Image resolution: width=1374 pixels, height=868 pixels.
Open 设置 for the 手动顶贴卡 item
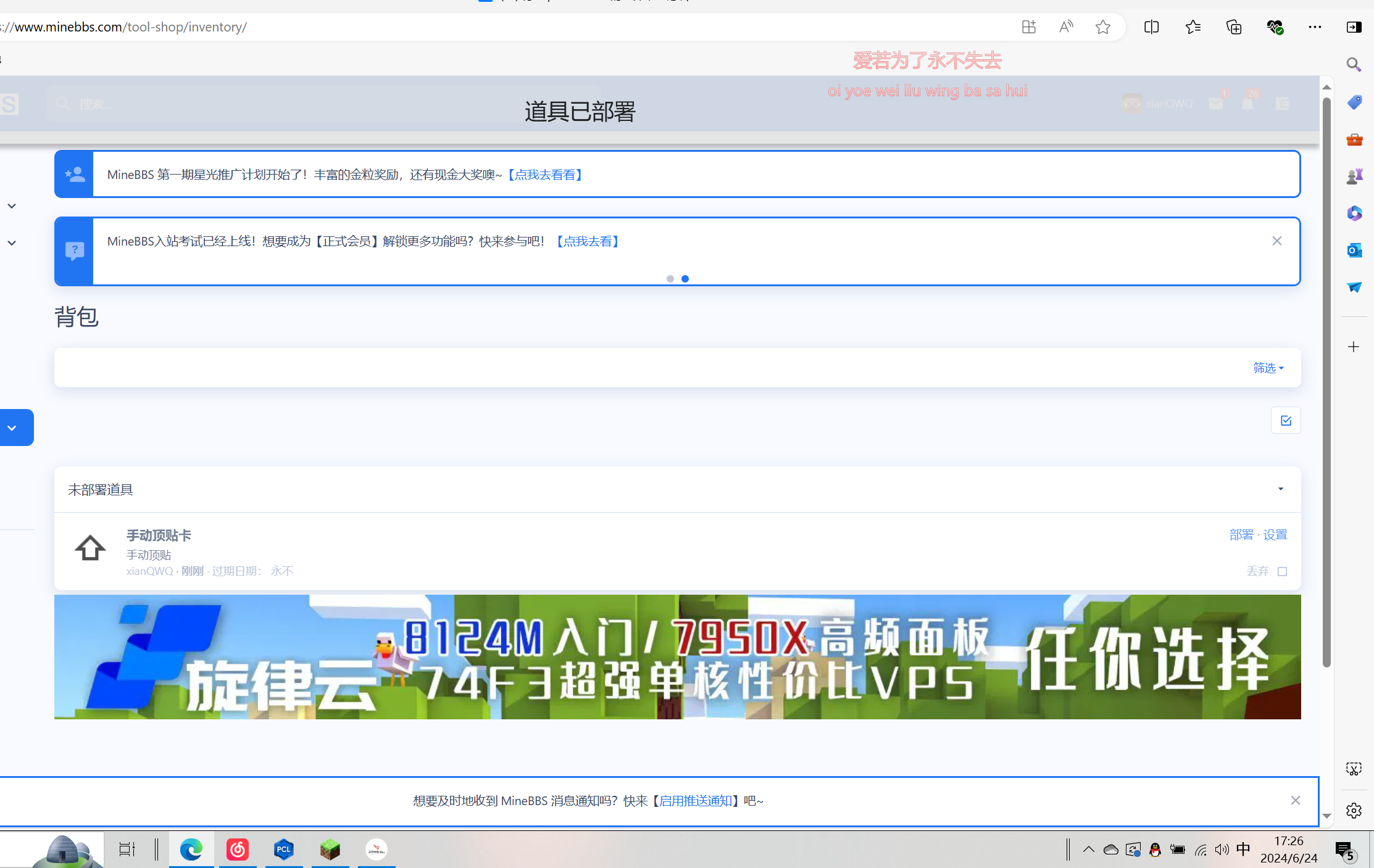coord(1275,535)
